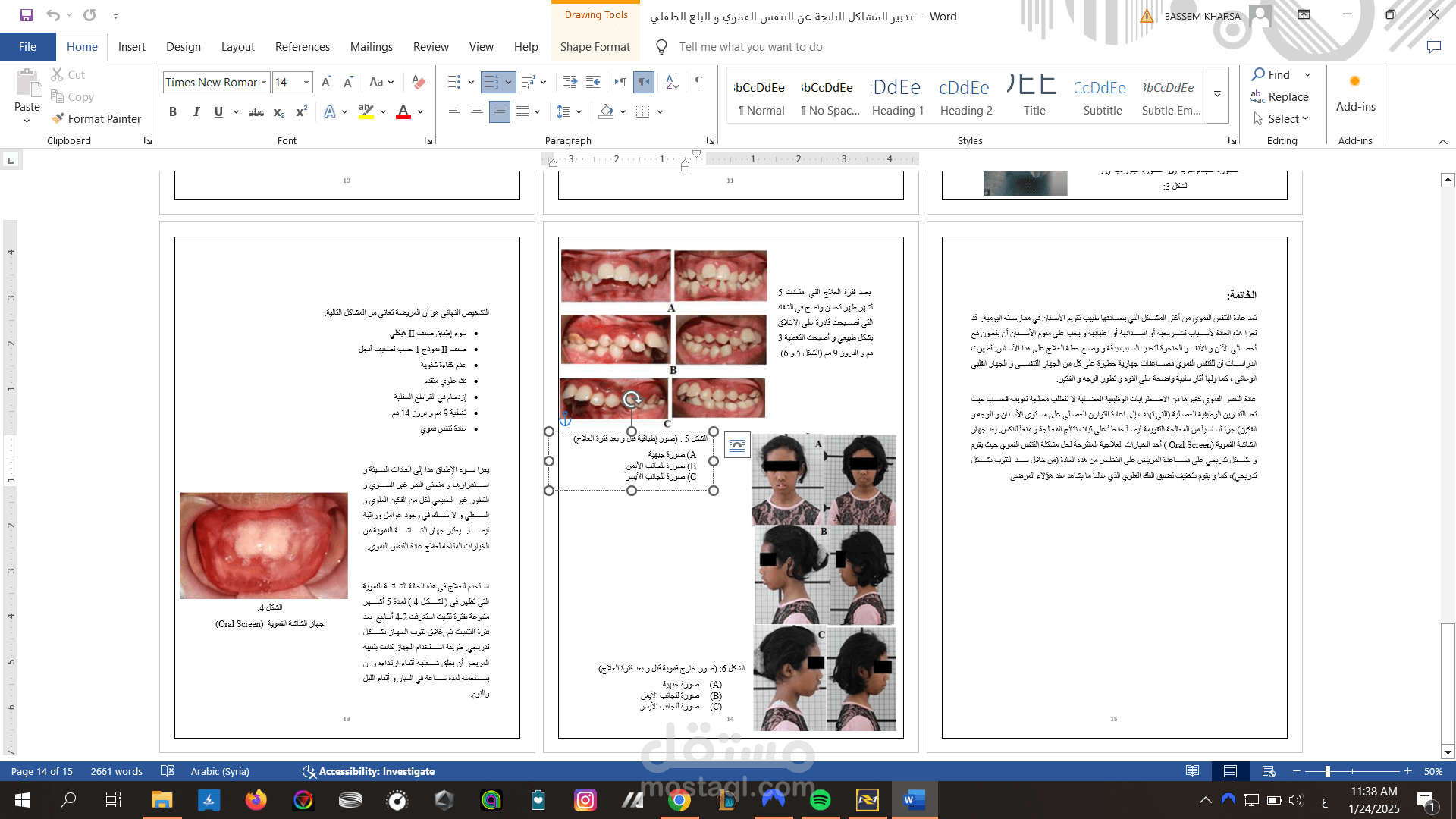
Task: Open Shape Format tab
Action: [595, 47]
